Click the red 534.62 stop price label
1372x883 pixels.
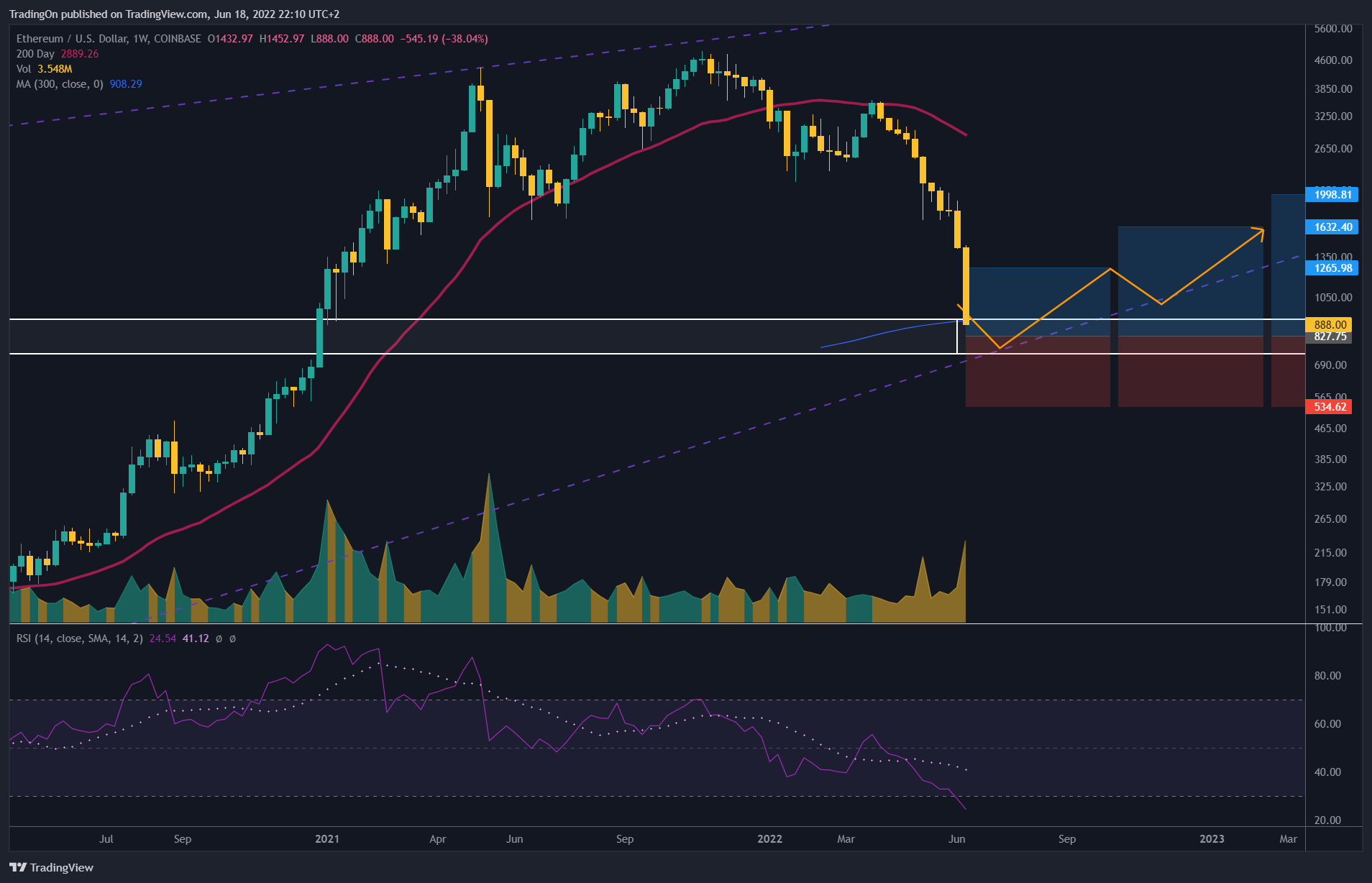1329,407
